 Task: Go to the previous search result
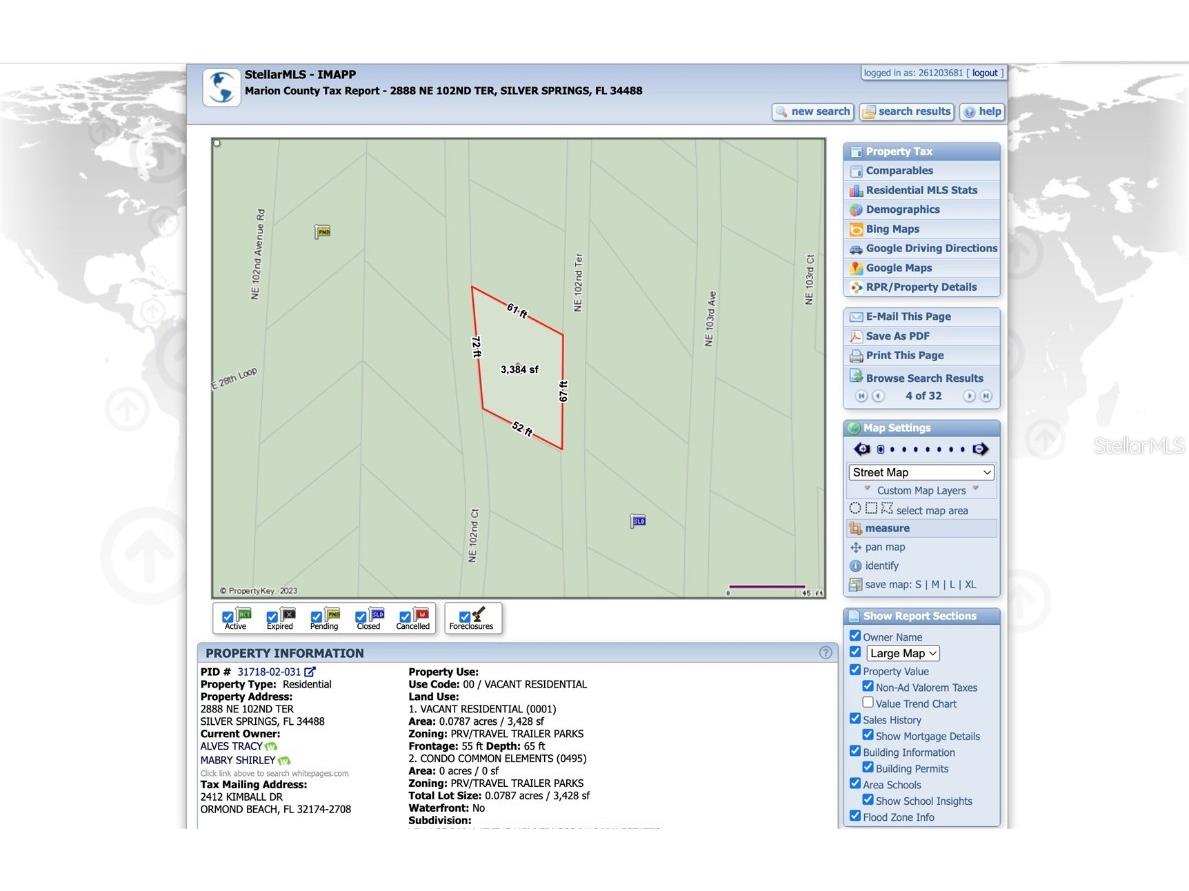[878, 396]
